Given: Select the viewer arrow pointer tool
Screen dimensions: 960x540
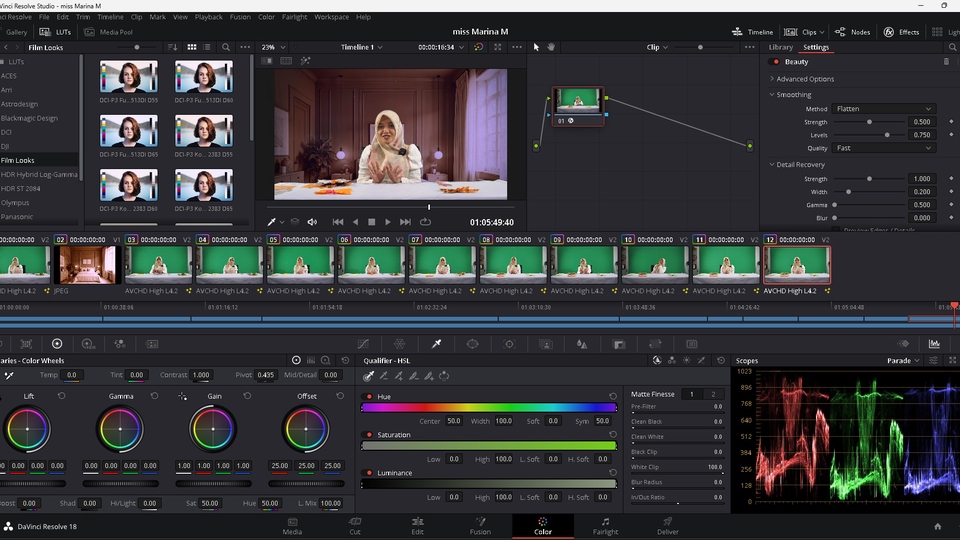Looking at the screenshot, I should tap(536, 47).
